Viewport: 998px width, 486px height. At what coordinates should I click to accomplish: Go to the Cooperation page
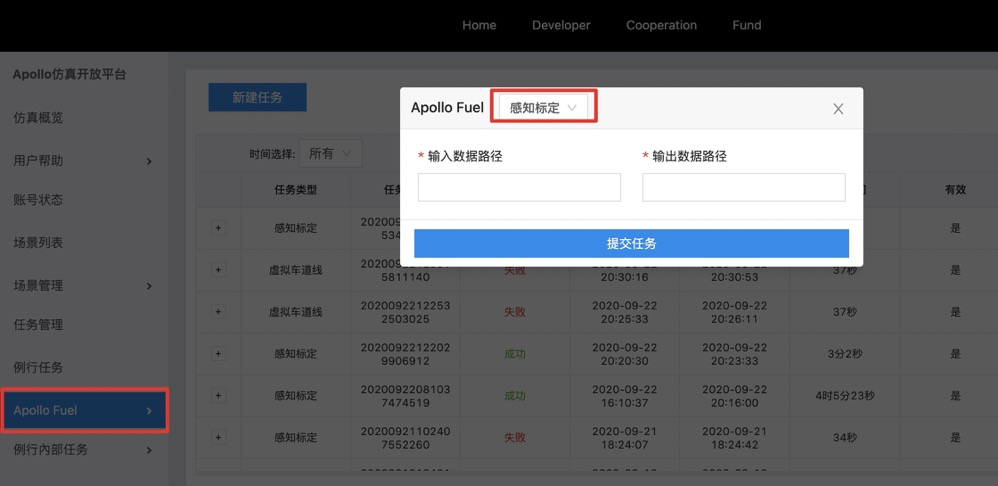click(x=661, y=25)
